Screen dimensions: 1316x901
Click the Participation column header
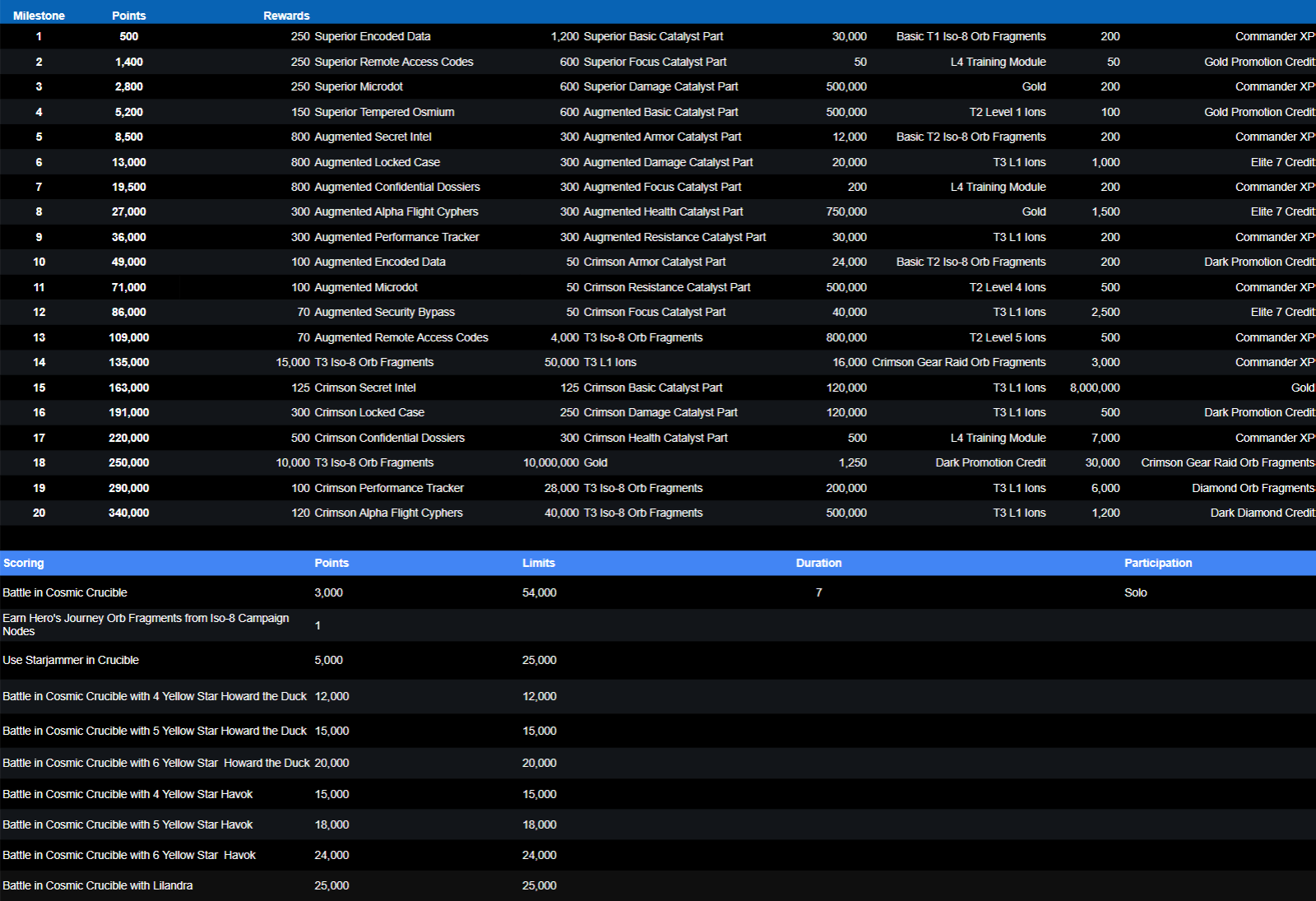pos(1158,563)
